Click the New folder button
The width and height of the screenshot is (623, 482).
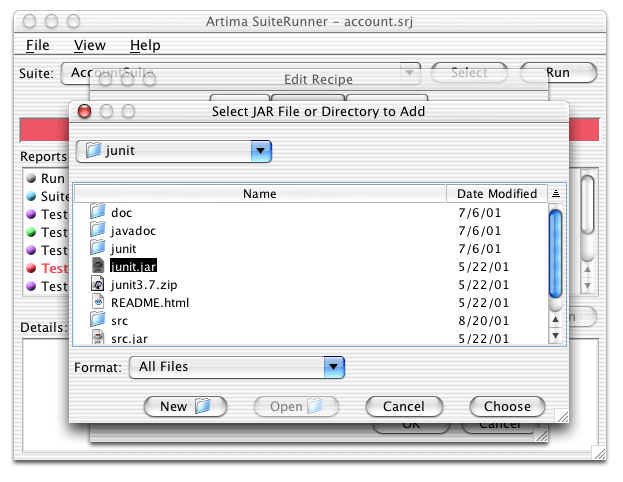pos(185,407)
